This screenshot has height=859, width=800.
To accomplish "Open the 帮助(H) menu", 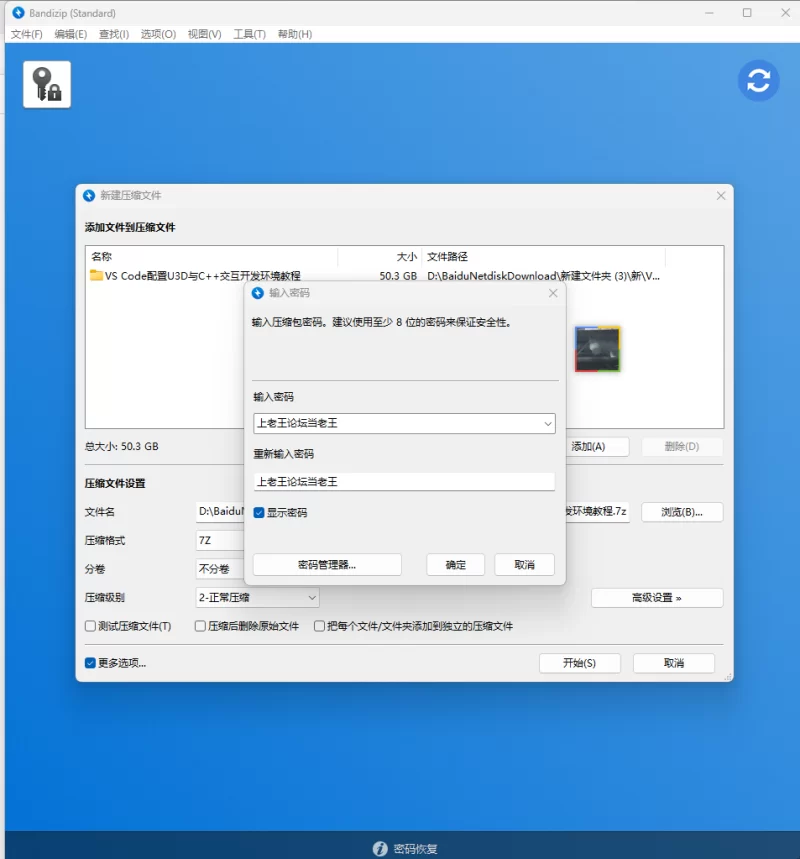I will [295, 34].
